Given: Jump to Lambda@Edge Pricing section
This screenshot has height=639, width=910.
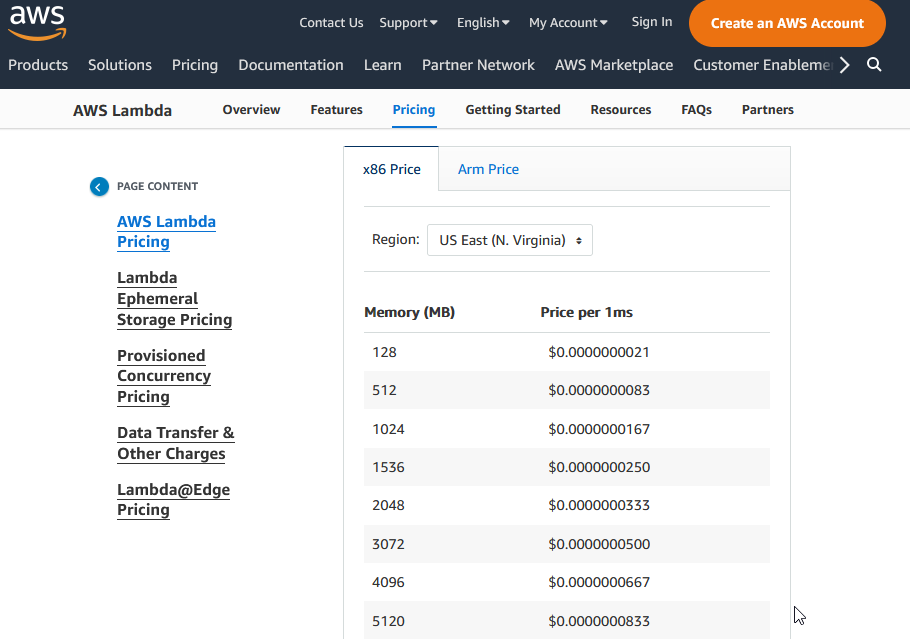Looking at the screenshot, I should [174, 499].
